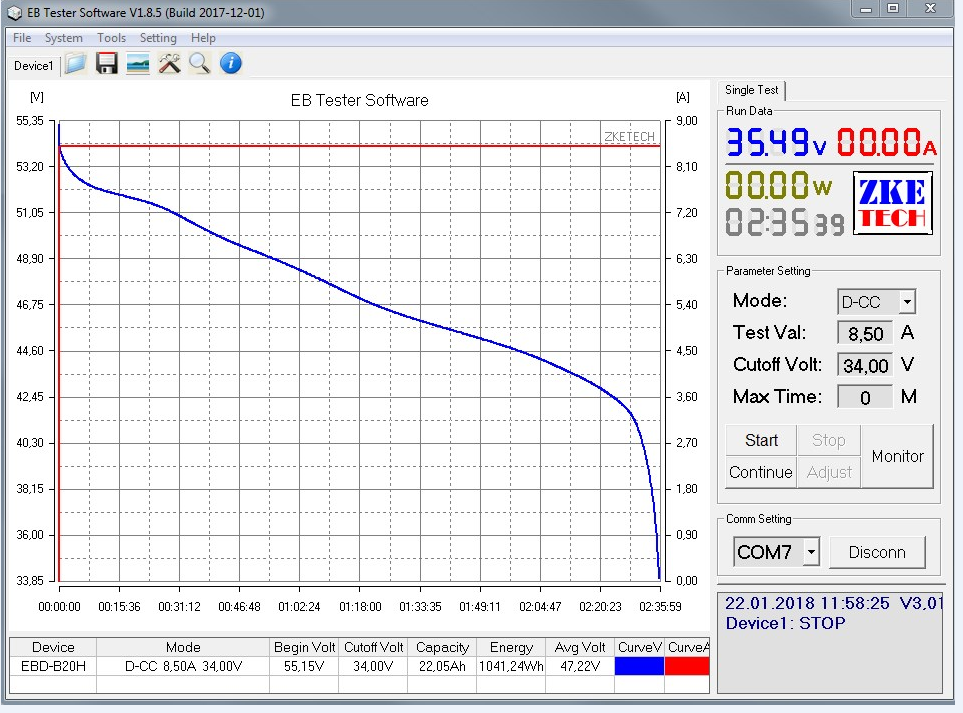Click the open folder toolbar icon
The image size is (963, 713).
(76, 64)
